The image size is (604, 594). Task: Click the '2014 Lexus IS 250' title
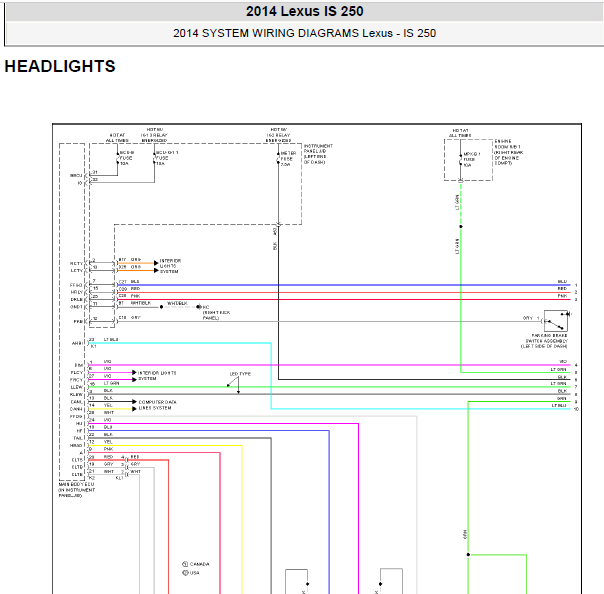[x=304, y=11]
